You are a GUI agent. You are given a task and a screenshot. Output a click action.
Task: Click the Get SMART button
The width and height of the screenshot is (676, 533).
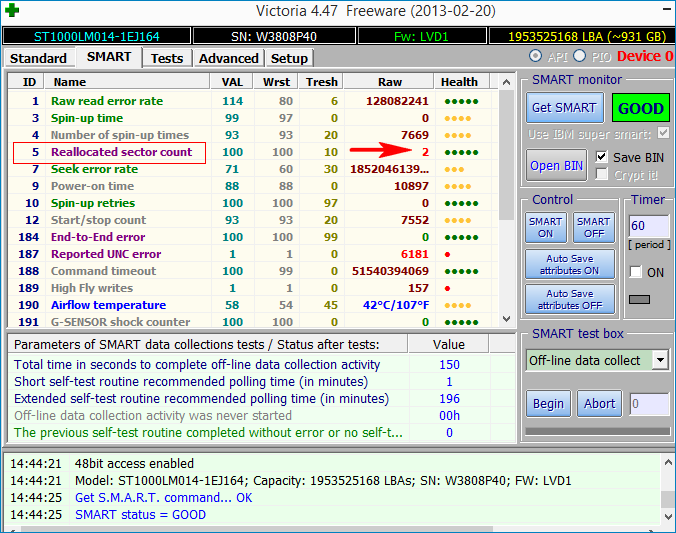pos(563,108)
